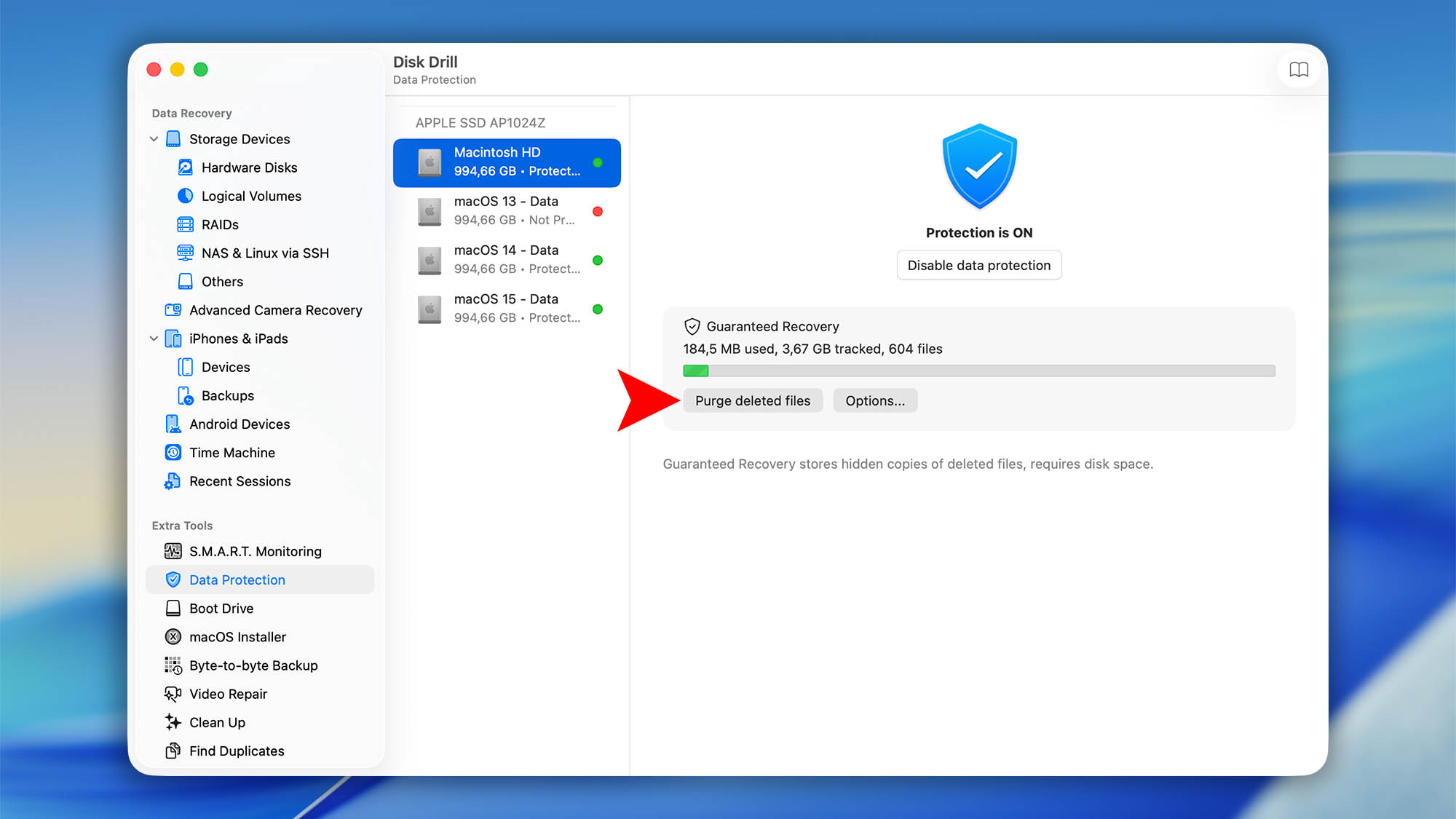This screenshot has width=1456, height=819.
Task: Click the Advanced Camera Recovery icon
Action: click(173, 310)
